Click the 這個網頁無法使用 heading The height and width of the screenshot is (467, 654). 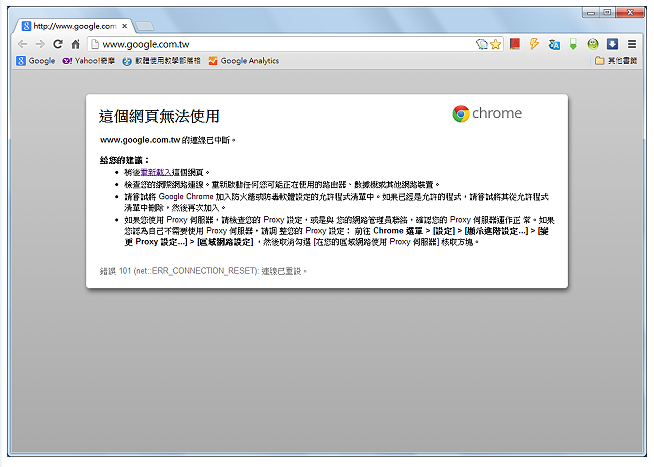pos(159,116)
